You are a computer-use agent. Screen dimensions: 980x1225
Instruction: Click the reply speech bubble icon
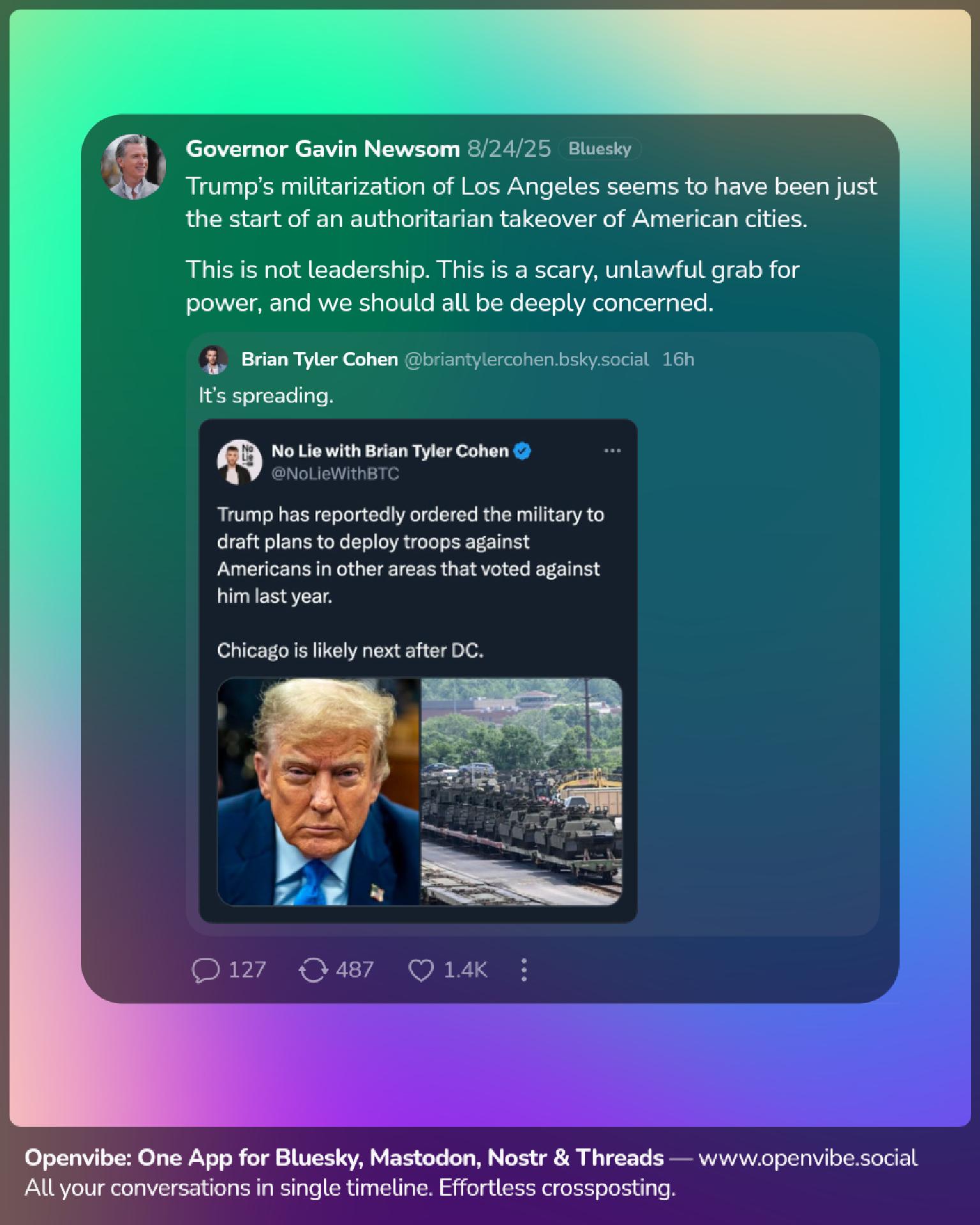205,970
